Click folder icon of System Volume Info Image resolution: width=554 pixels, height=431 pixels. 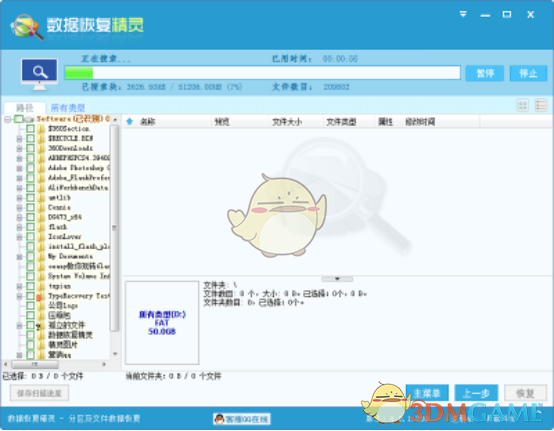point(41,276)
